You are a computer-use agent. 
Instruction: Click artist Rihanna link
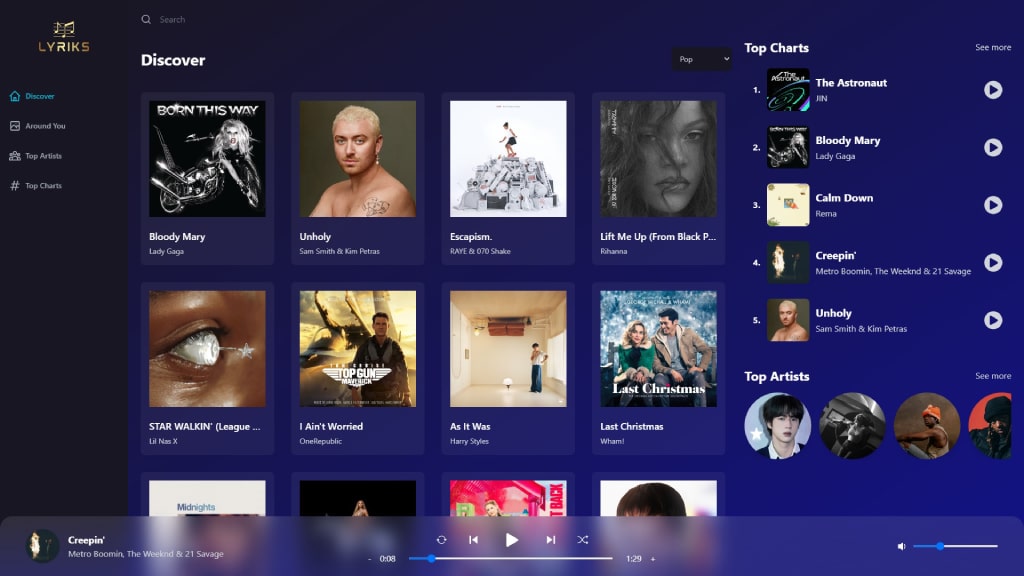pos(613,251)
